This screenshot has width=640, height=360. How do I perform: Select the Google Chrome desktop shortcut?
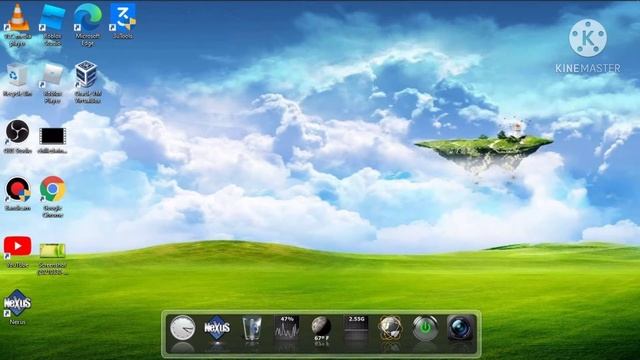coord(53,197)
